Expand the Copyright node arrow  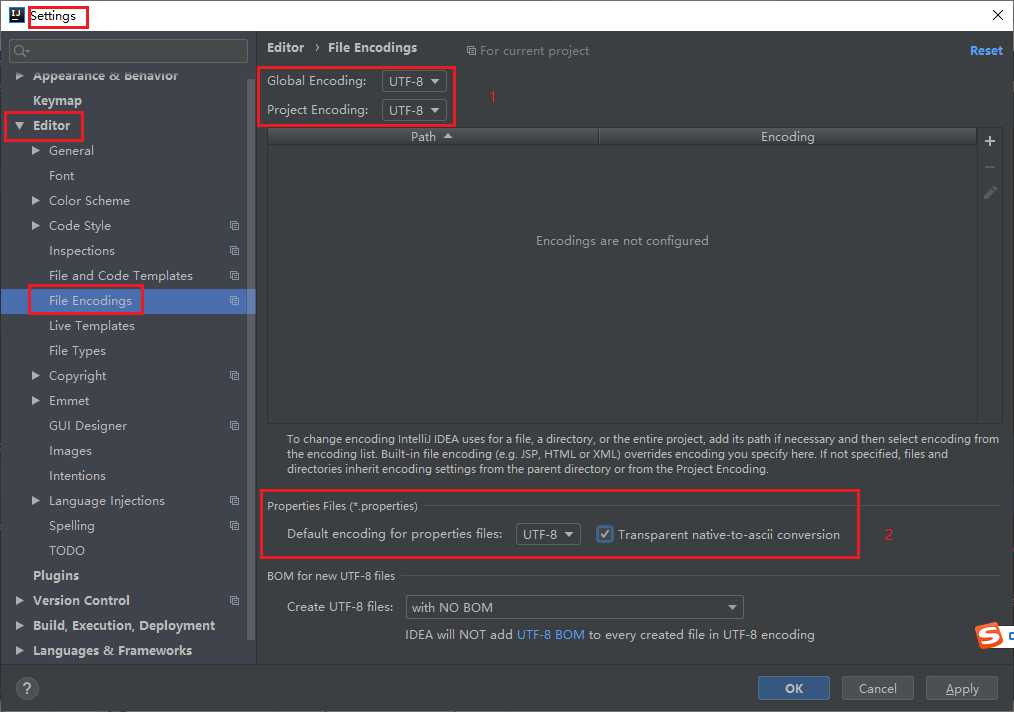36,376
